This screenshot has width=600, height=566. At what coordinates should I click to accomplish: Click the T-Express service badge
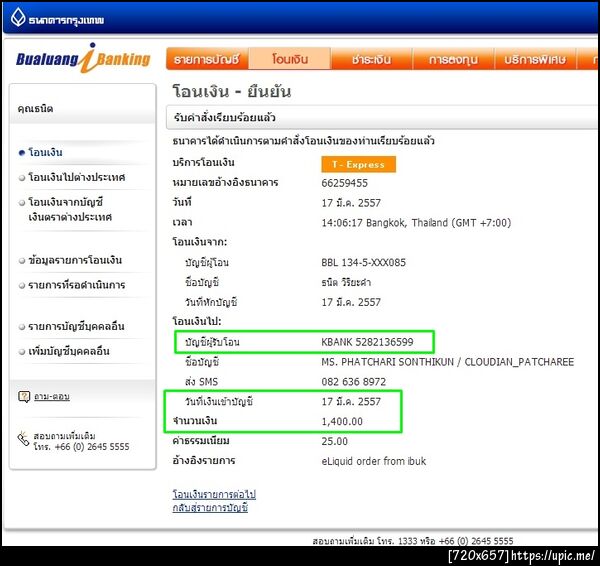pyautogui.click(x=359, y=164)
